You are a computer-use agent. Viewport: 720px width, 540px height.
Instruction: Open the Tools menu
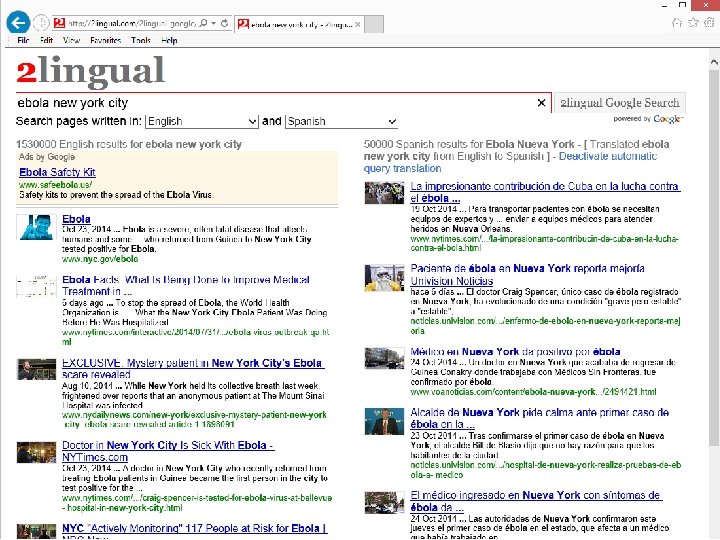coord(141,40)
